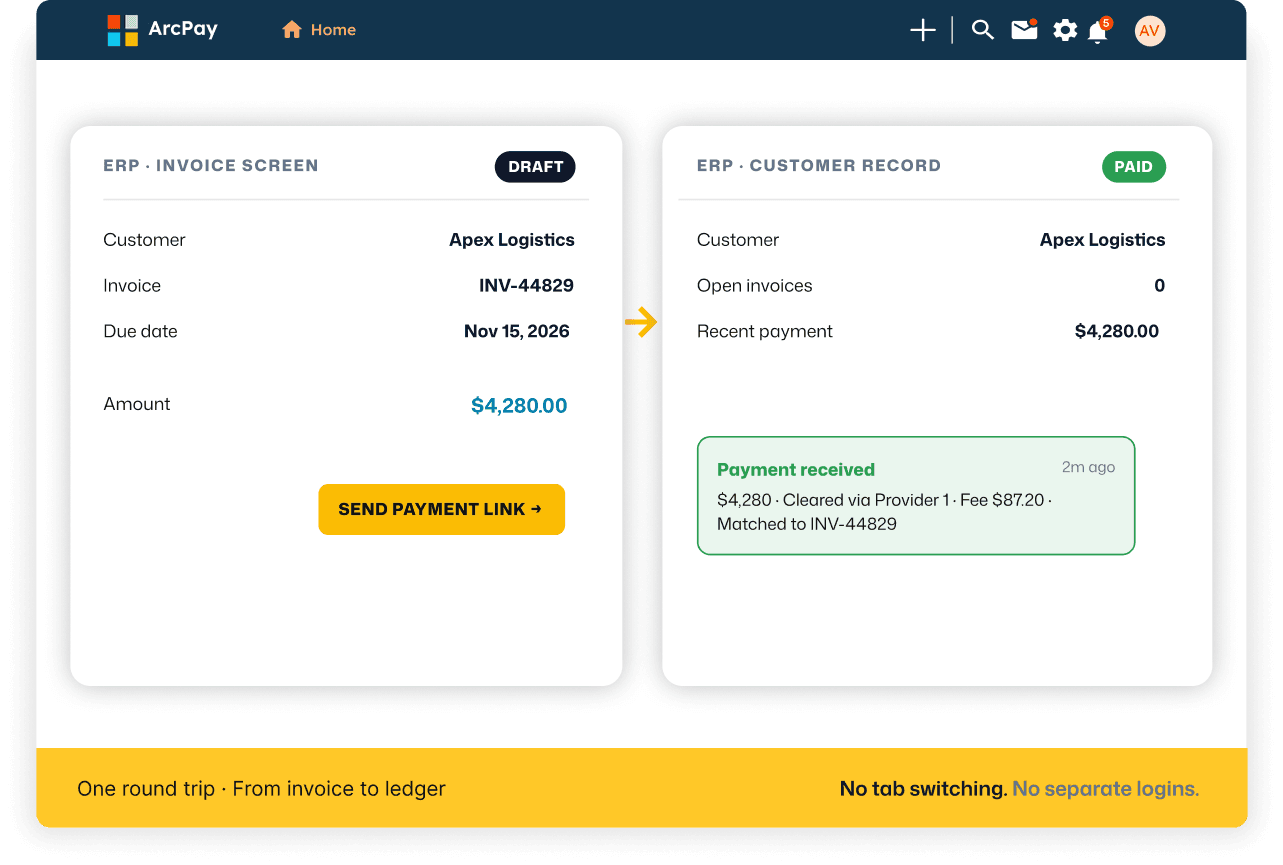
Task: Click 'One round trip · From invoice to ledger'
Action: [262, 789]
